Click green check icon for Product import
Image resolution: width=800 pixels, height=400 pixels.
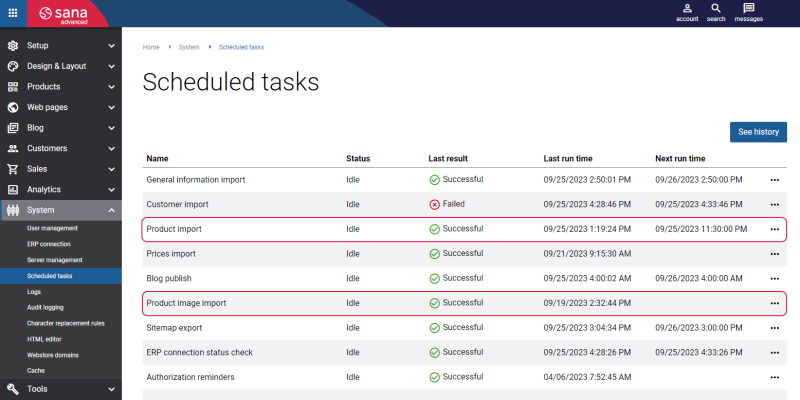pos(434,230)
